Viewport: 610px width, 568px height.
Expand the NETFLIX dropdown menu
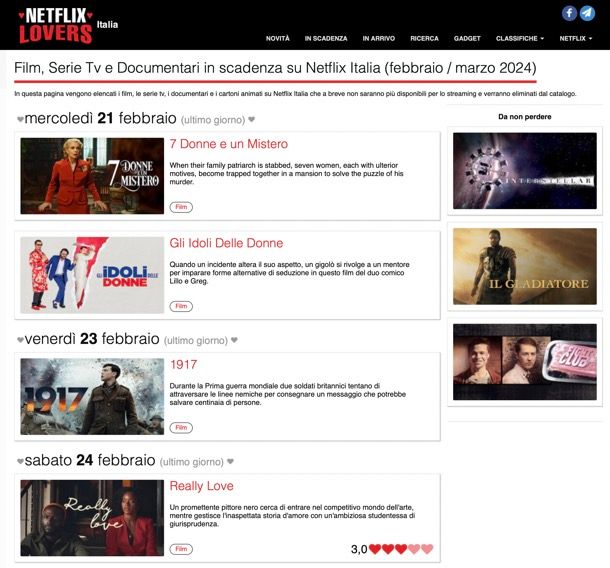click(x=575, y=39)
